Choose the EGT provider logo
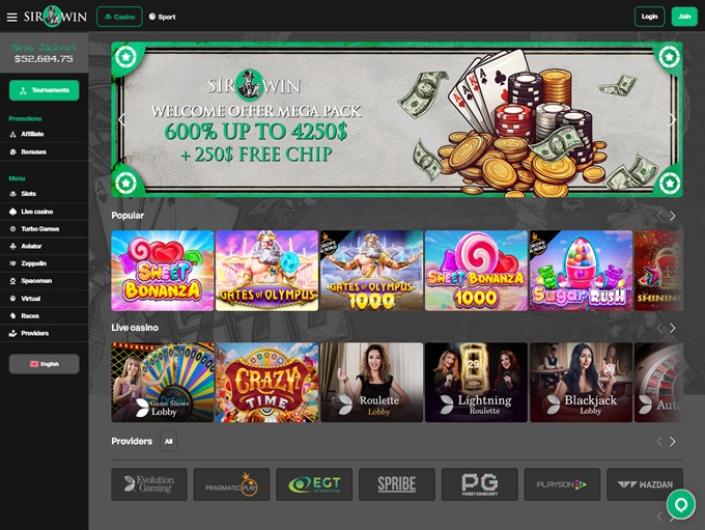This screenshot has height=530, width=705. point(314,484)
